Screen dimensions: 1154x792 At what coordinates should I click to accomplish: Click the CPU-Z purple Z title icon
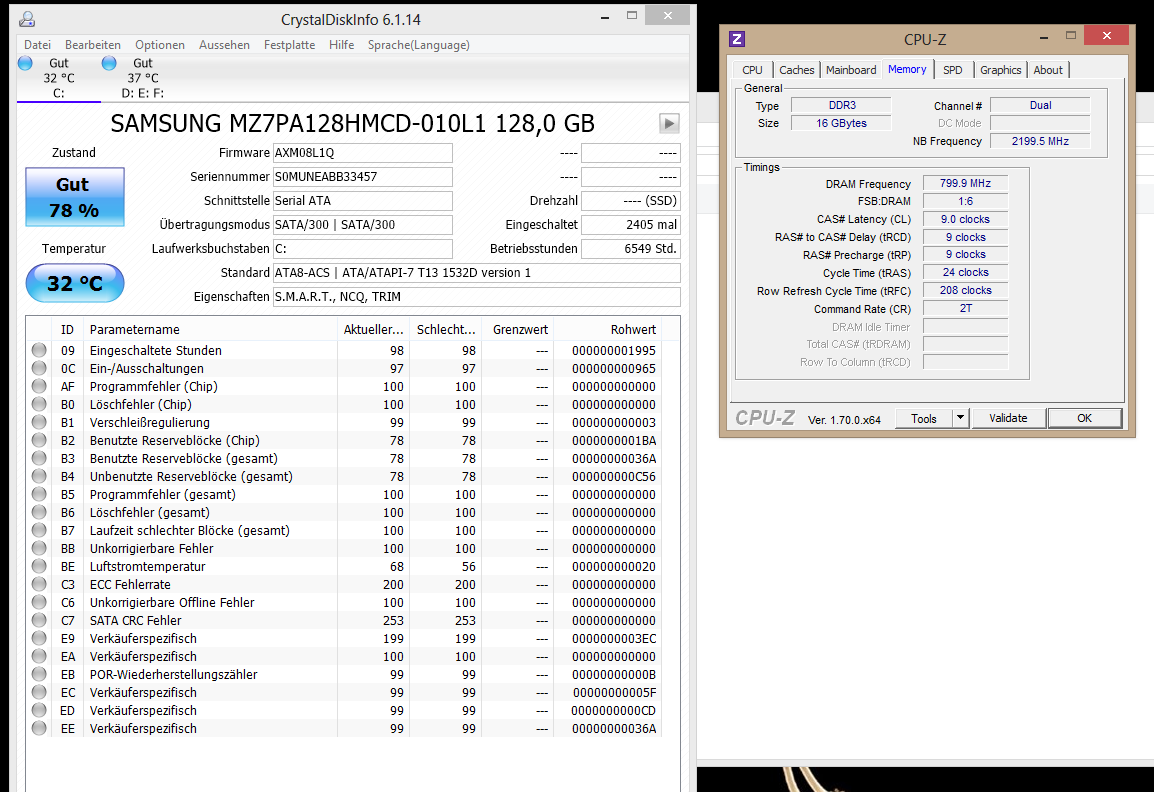737,39
